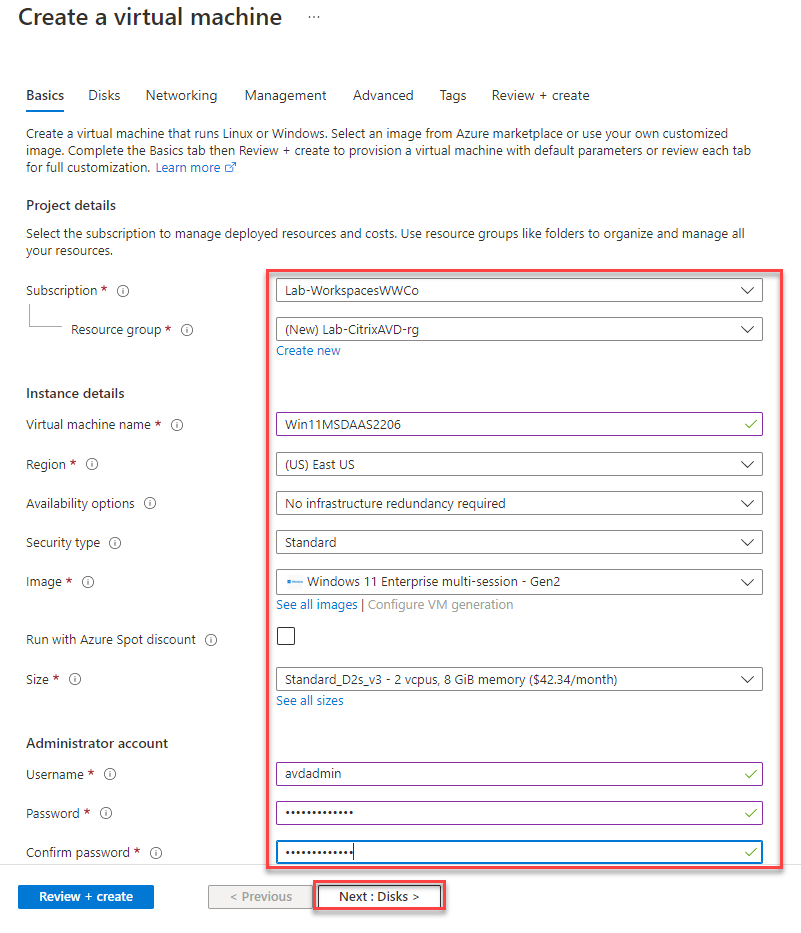Expand the Region dropdown
Image resolution: width=801 pixels, height=933 pixels.
[518, 464]
